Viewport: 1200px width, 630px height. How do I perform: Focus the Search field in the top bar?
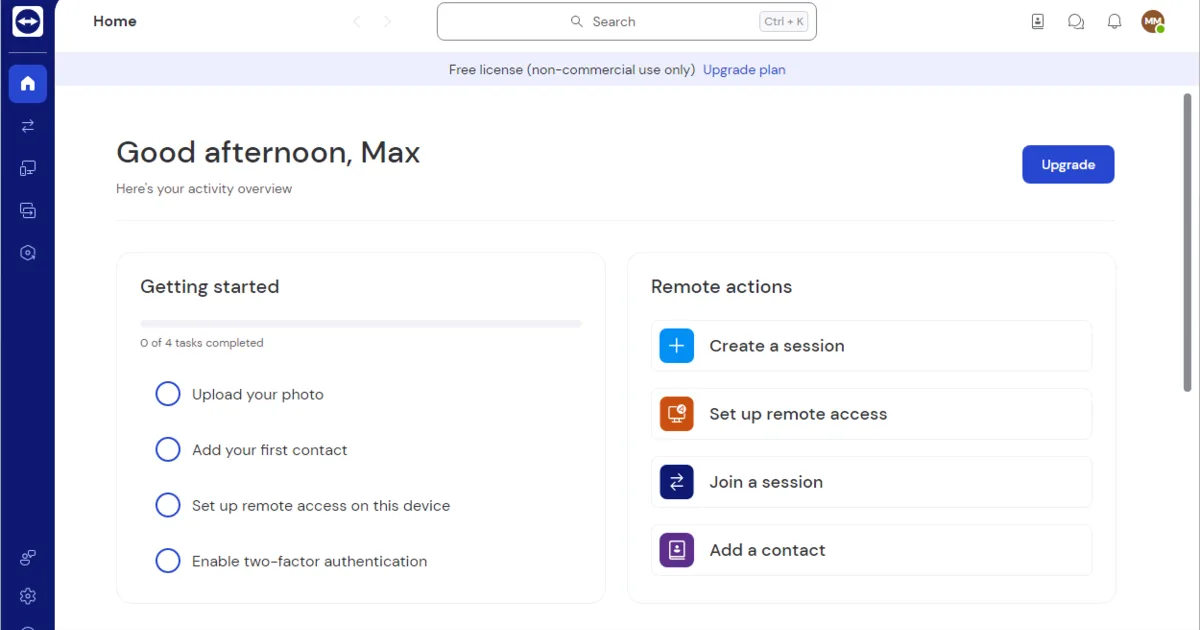627,22
